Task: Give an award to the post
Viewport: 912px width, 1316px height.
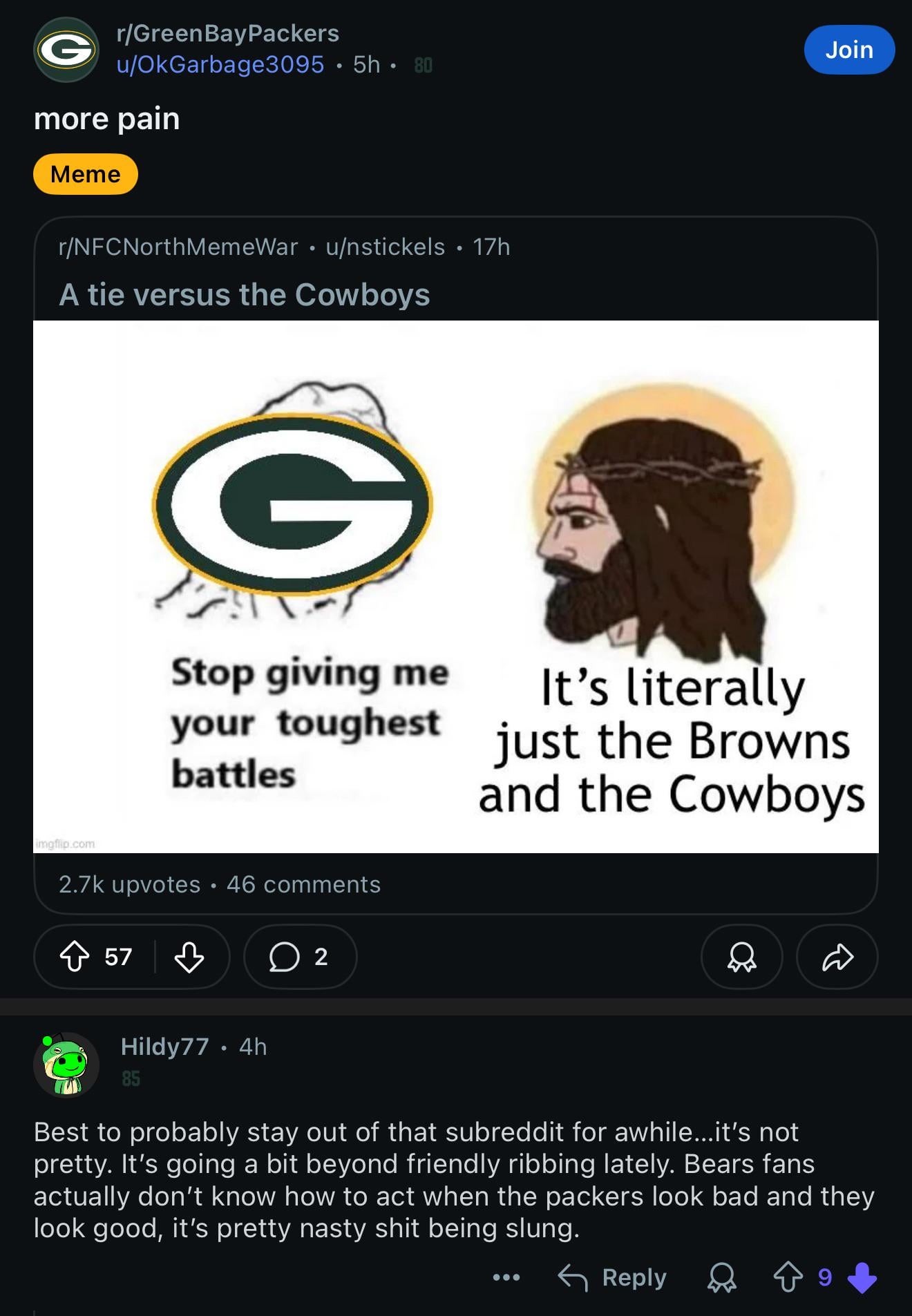Action: [x=741, y=957]
